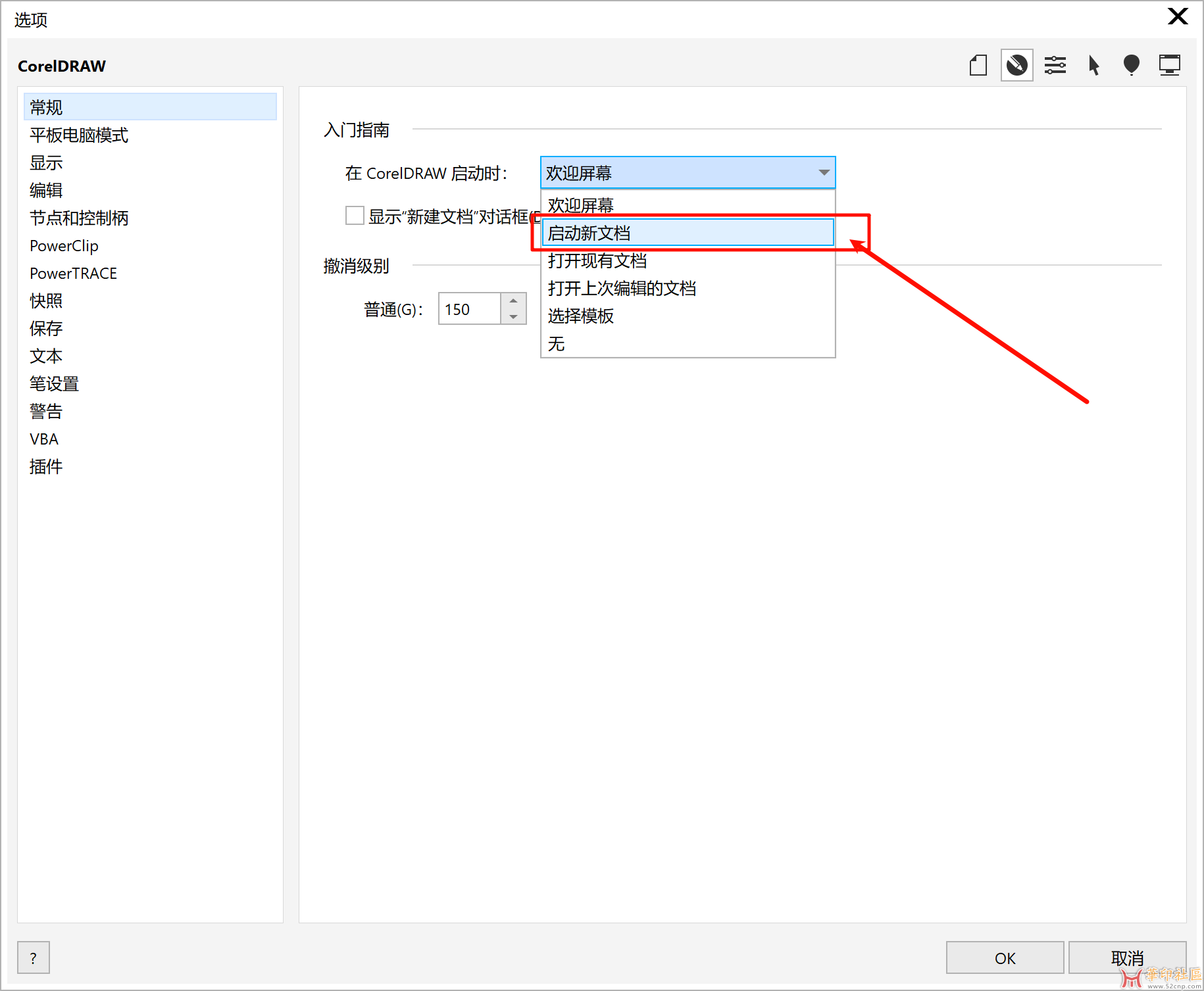Click the undo level field showing 150
The image size is (1204, 991).
470,309
